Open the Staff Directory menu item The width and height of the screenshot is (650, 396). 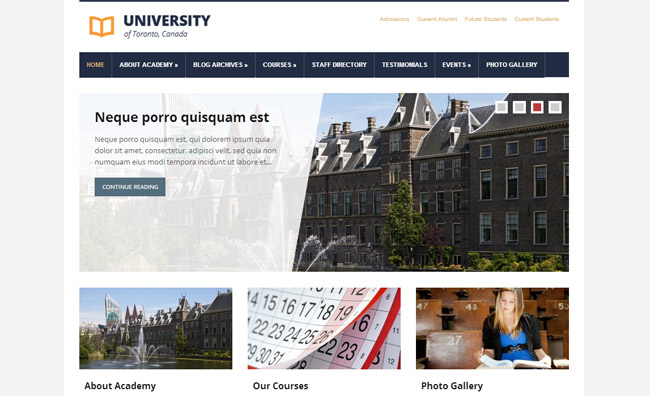339,65
